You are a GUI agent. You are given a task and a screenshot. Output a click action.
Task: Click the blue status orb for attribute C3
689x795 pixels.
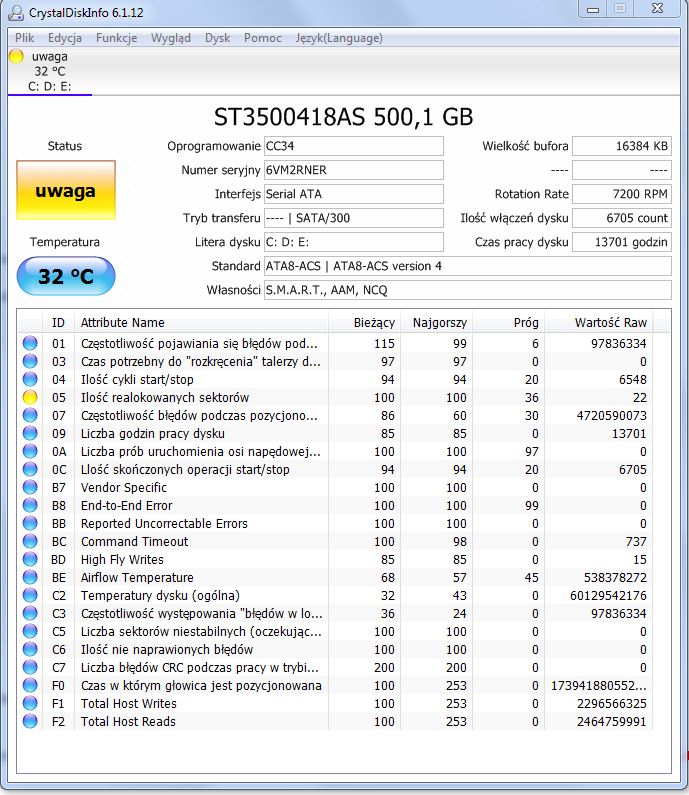(30, 613)
